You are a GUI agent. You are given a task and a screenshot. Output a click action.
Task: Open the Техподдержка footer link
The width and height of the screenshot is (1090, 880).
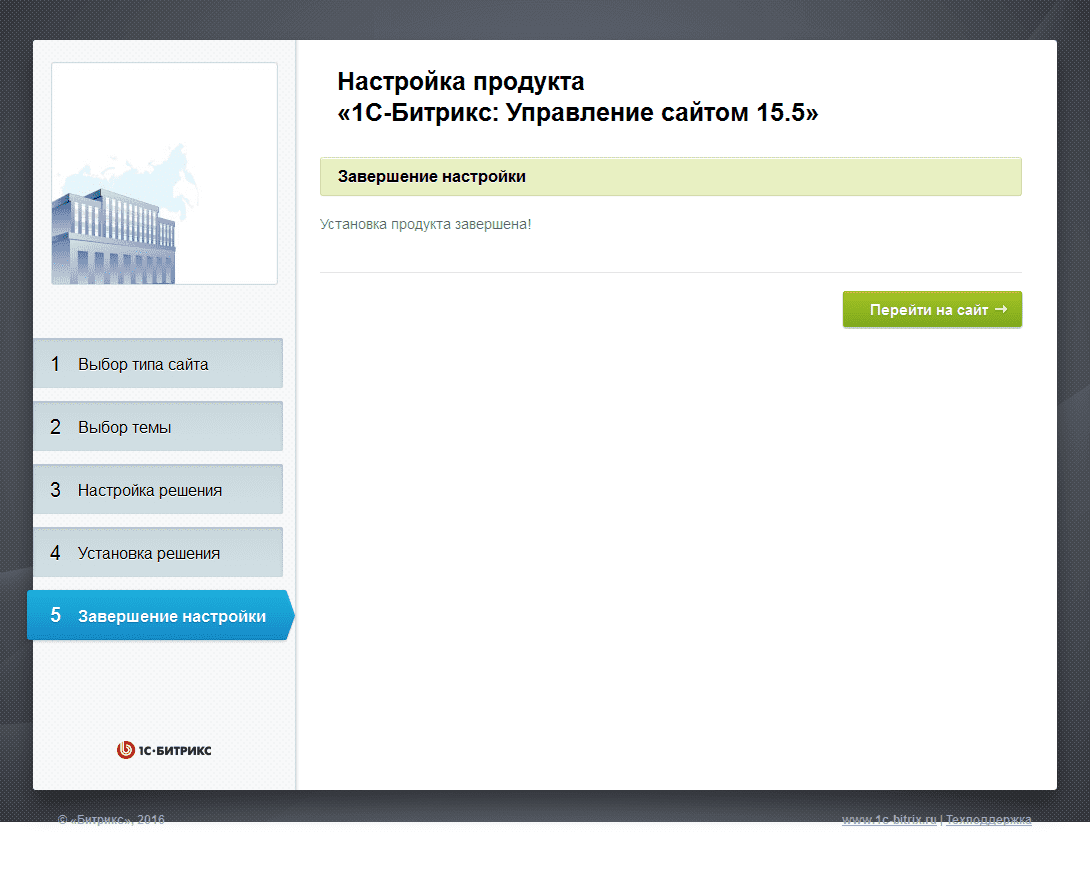click(989, 820)
